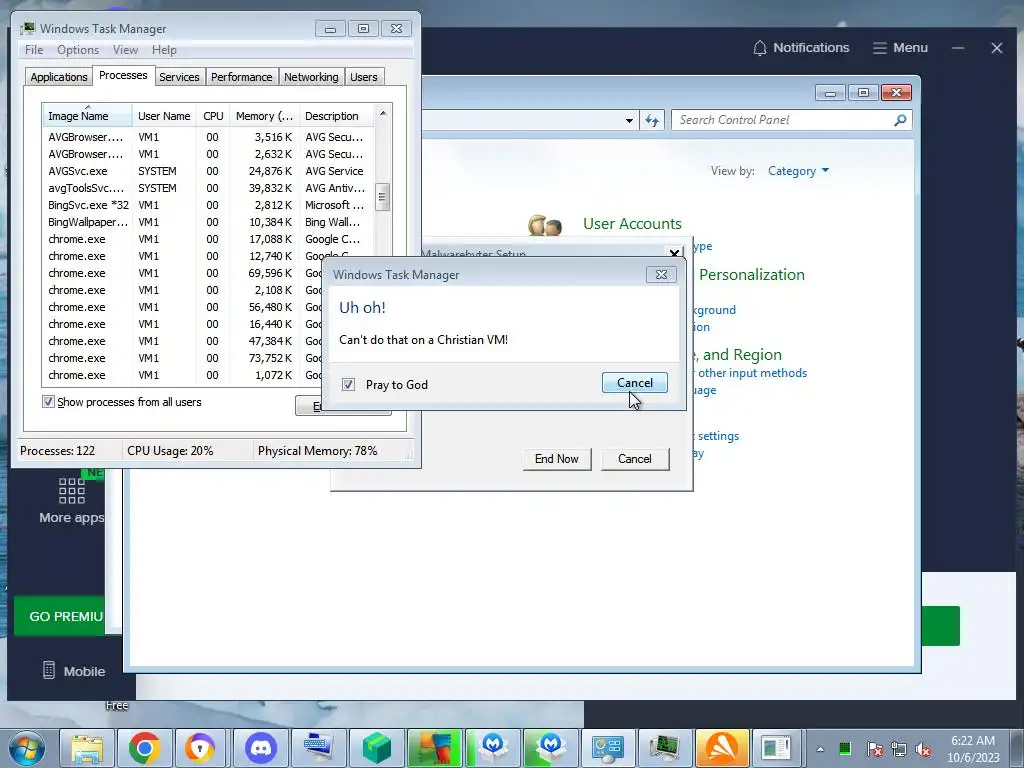Open Windows Explorer from the taskbar
Image resolution: width=1024 pixels, height=768 pixels.
(x=88, y=748)
